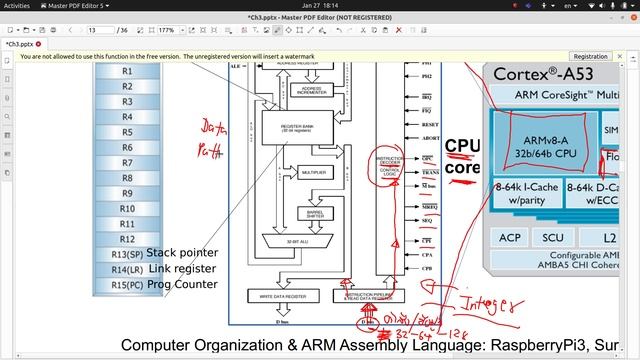Click the distribute objects toolbar icon
This screenshot has width=640, height=360.
[x=424, y=30]
